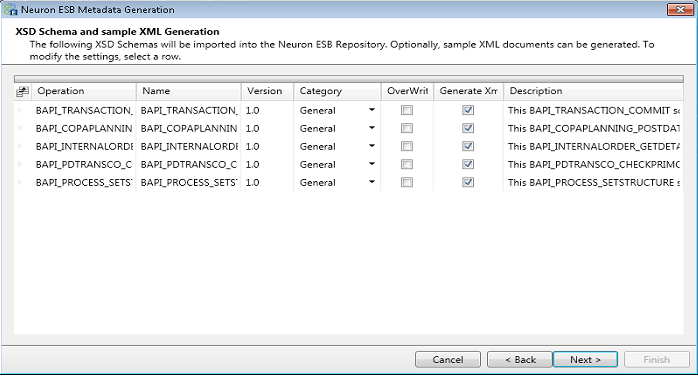Image resolution: width=698 pixels, height=376 pixels.
Task: Click the disabled Finish button
Action: click(657, 360)
